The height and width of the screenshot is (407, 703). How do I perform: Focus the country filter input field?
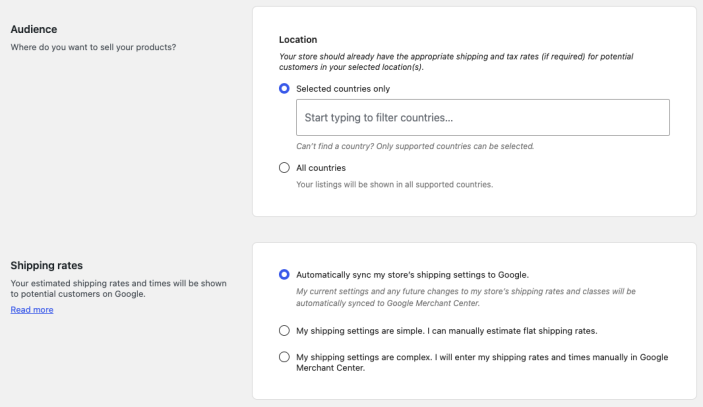click(x=482, y=118)
